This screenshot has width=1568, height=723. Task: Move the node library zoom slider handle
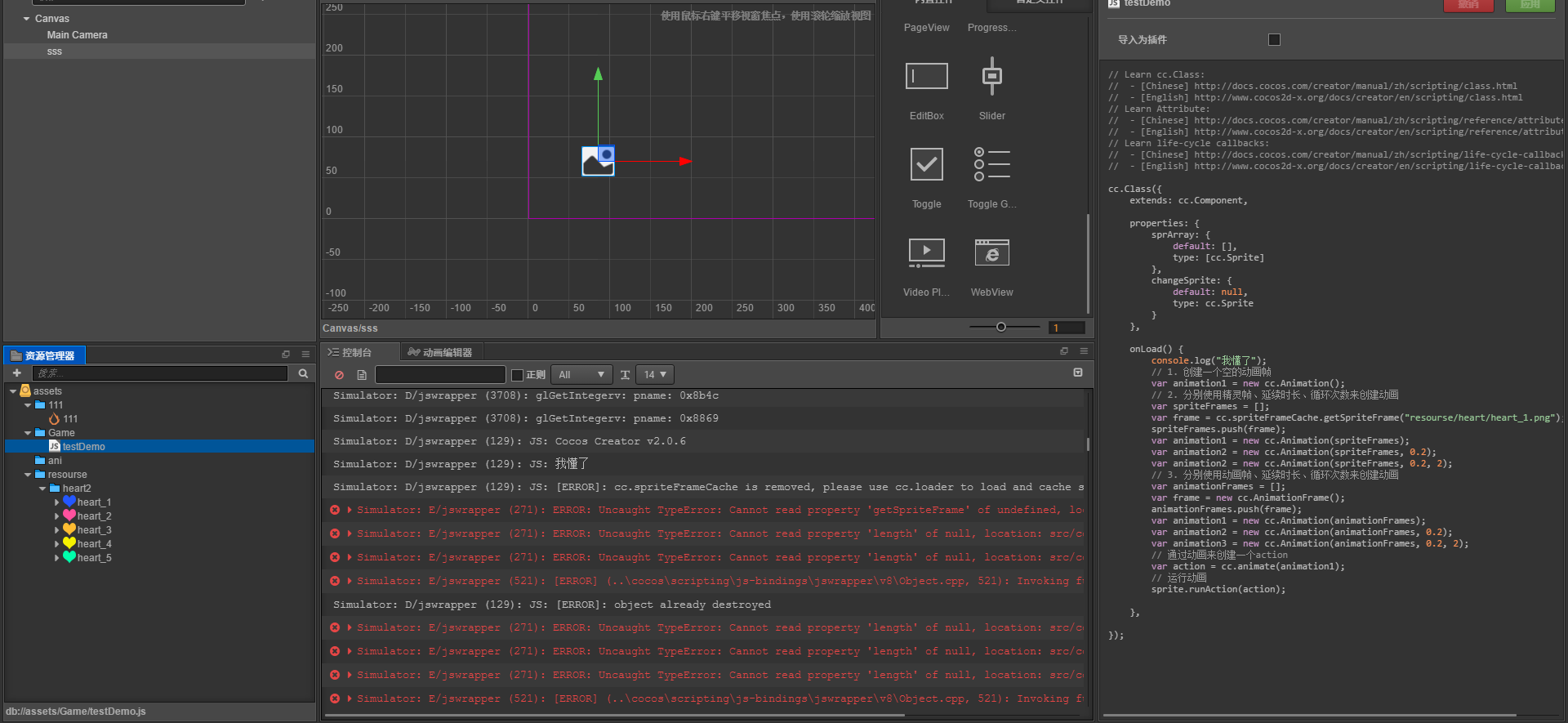coord(1000,327)
